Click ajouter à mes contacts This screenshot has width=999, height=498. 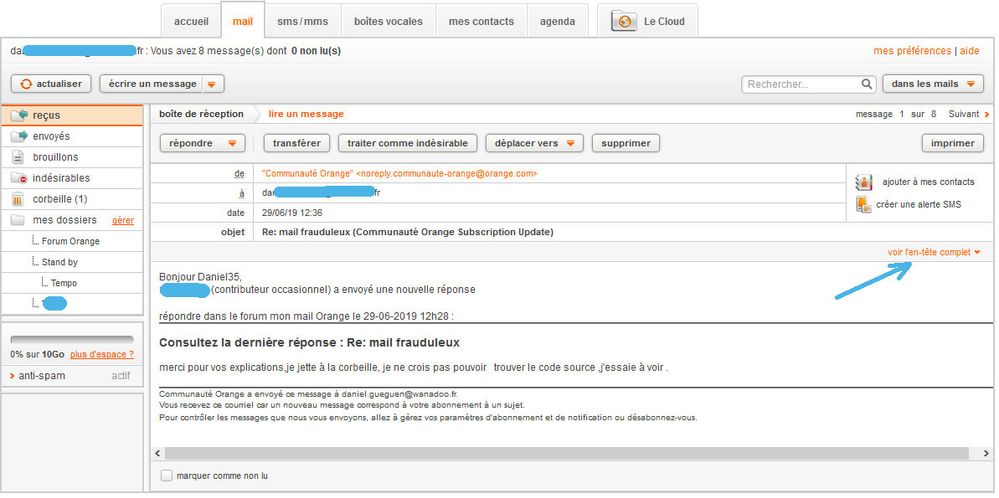928,182
